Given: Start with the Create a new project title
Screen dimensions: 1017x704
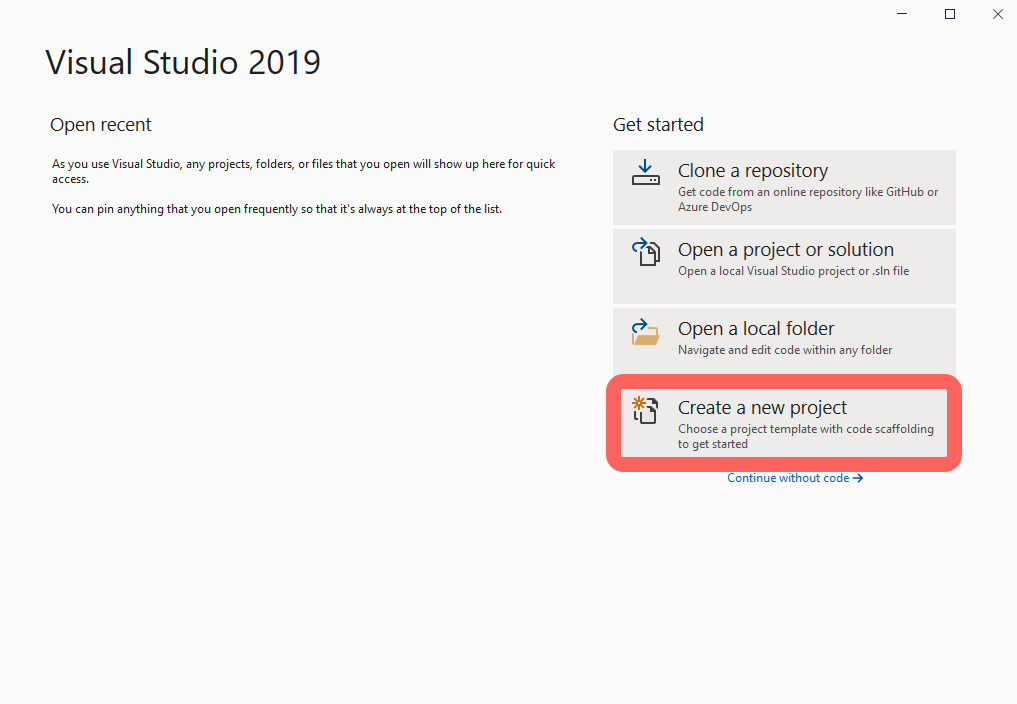Looking at the screenshot, I should (x=762, y=407).
